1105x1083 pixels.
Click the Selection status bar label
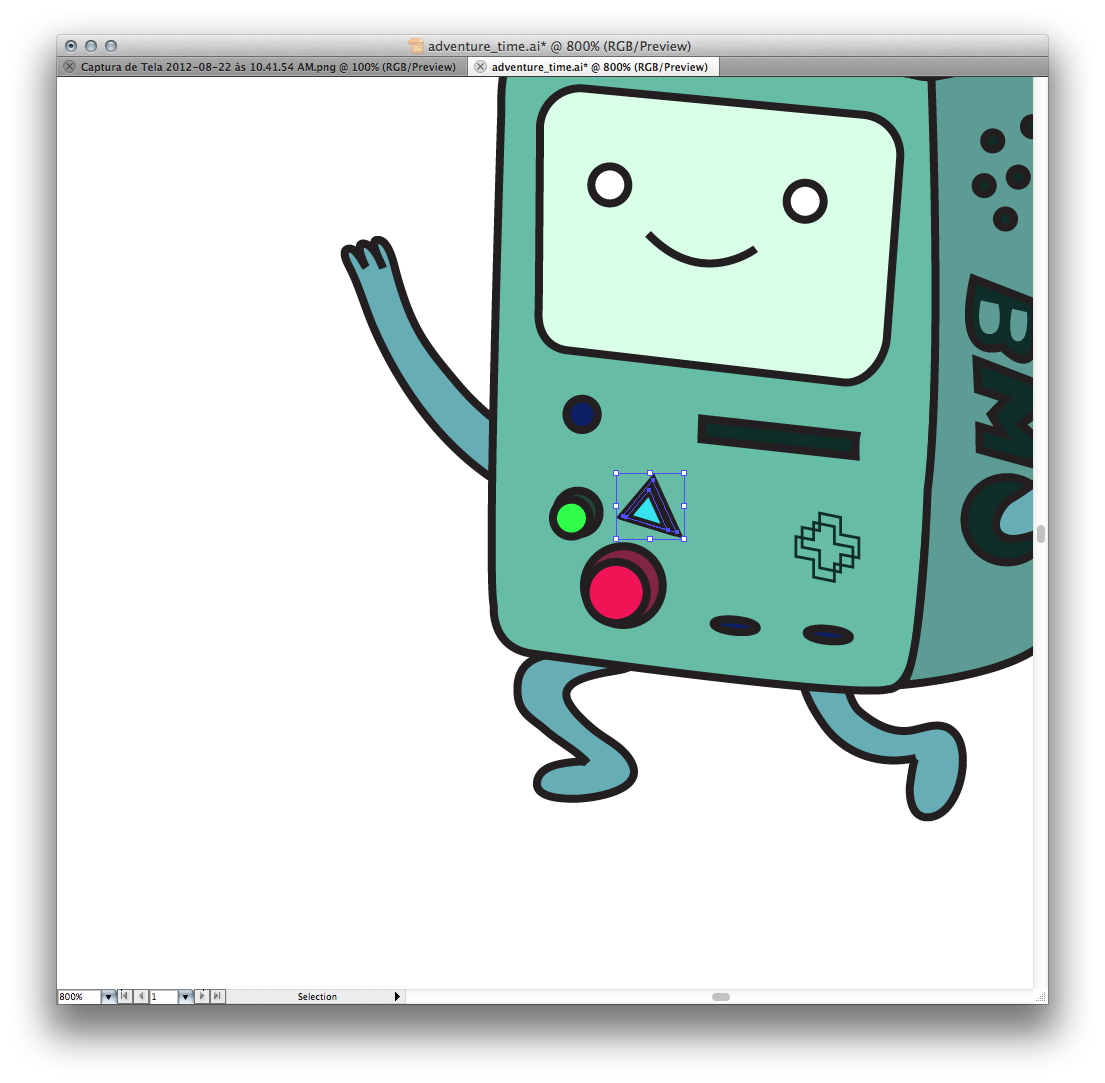[317, 996]
